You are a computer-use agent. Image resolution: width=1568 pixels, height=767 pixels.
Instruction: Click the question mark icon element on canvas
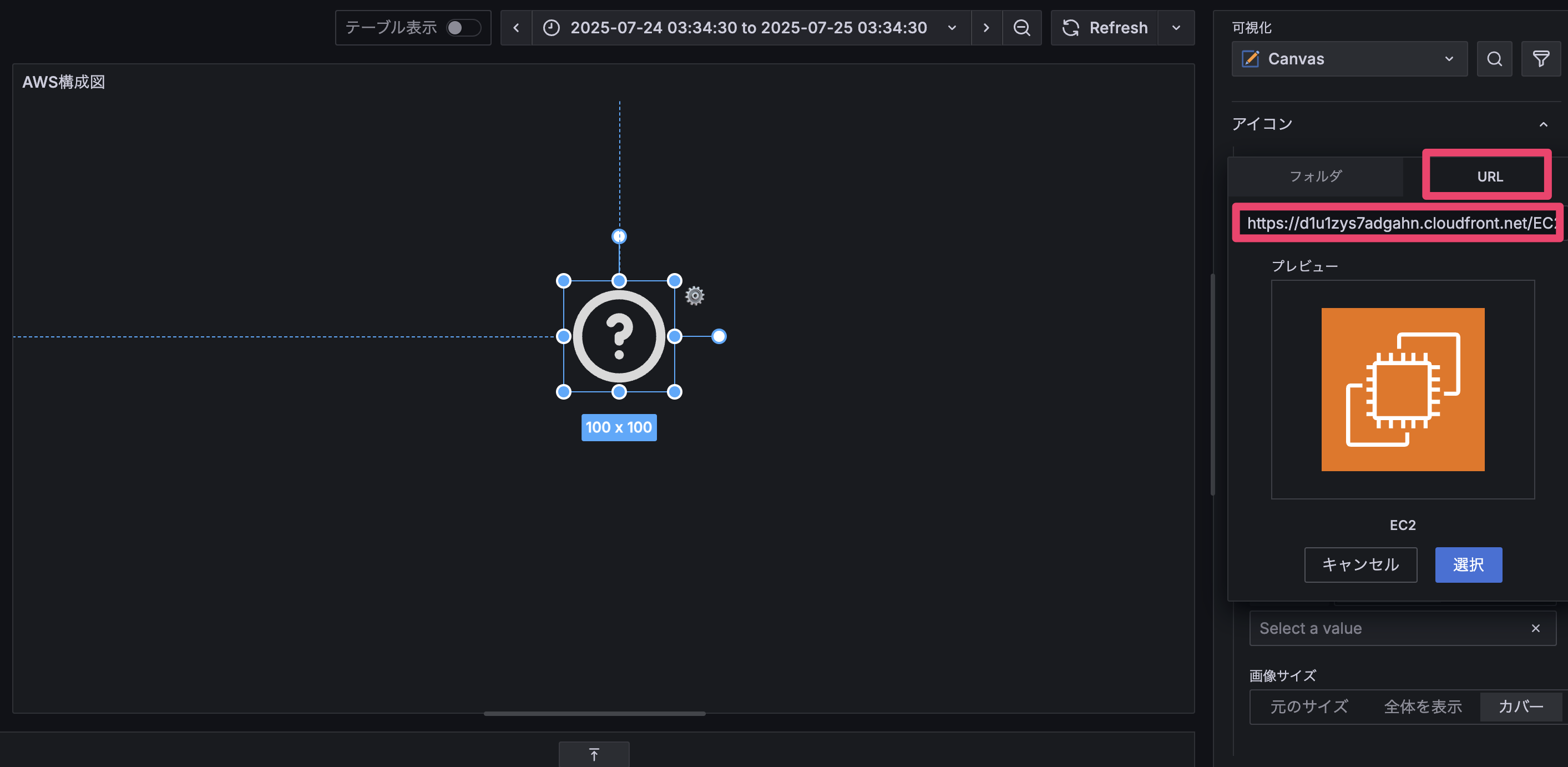(619, 336)
